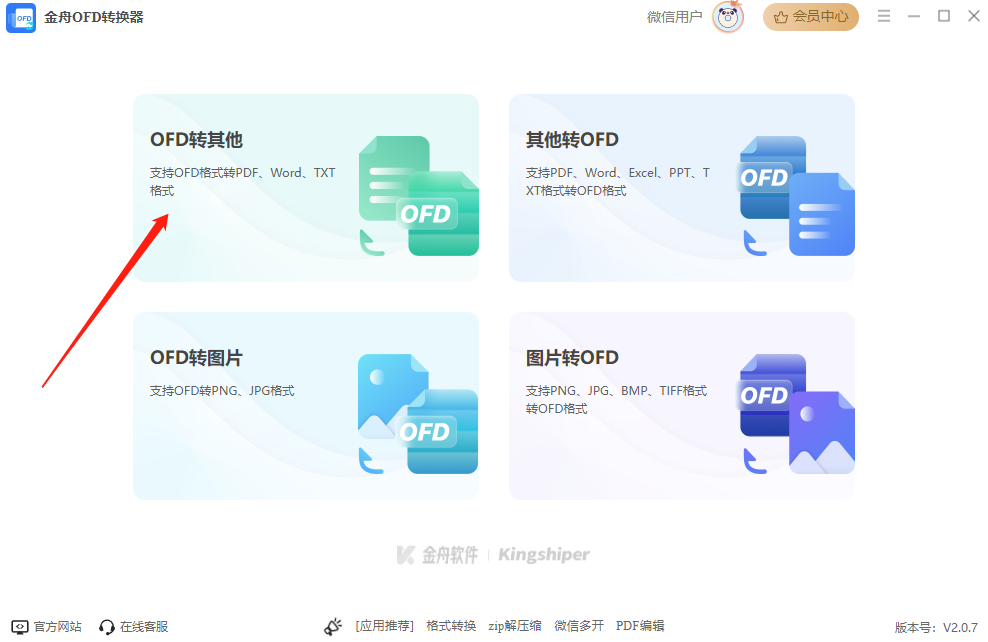Open the hamburger menu icon
This screenshot has height=642, width=988.
884,16
